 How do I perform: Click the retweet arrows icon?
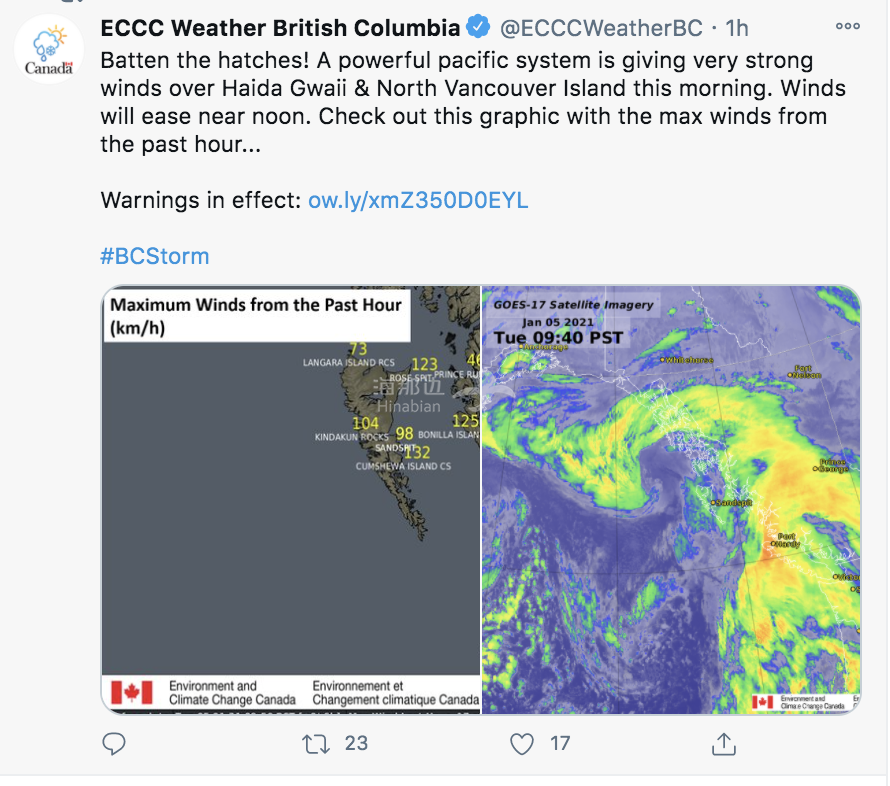(316, 744)
